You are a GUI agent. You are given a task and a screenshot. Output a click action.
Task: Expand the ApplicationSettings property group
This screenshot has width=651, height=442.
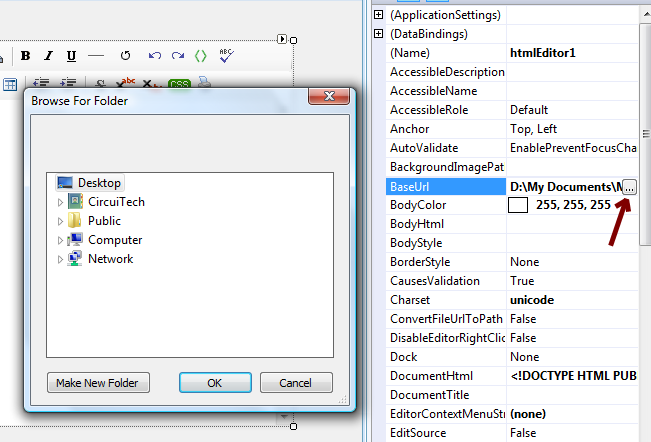coord(379,15)
